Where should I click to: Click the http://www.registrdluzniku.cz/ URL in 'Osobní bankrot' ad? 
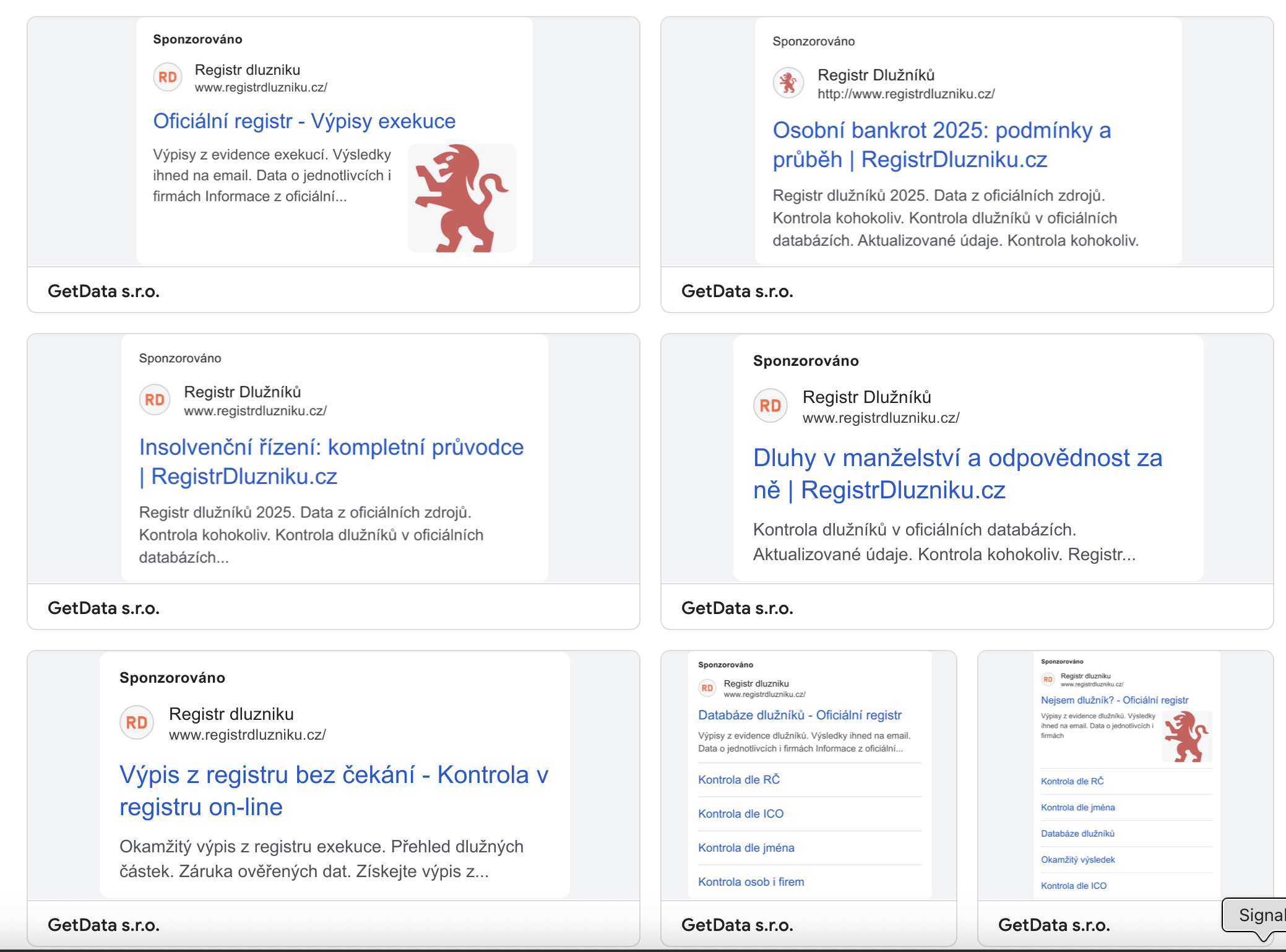click(x=906, y=94)
